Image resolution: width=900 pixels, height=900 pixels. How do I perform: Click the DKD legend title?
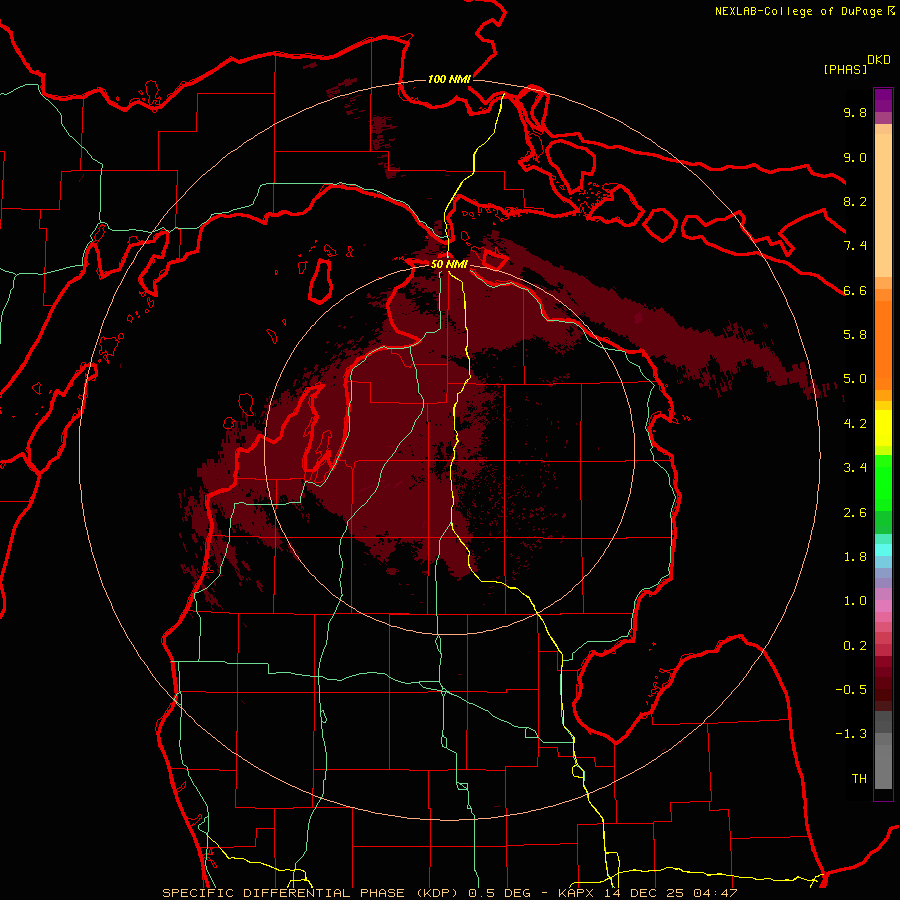pos(879,60)
